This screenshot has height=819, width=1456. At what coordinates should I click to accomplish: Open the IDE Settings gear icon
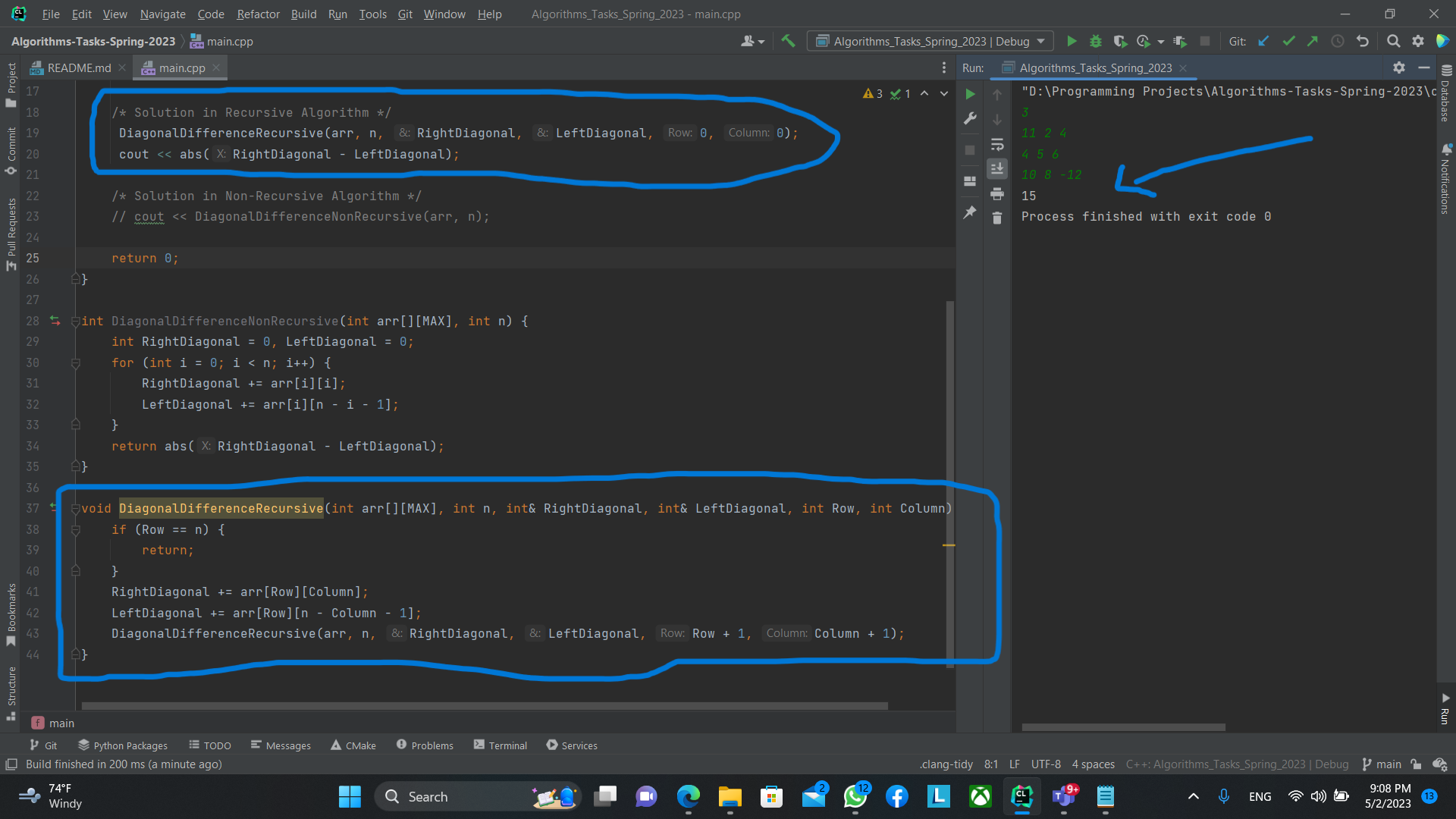click(x=1418, y=41)
